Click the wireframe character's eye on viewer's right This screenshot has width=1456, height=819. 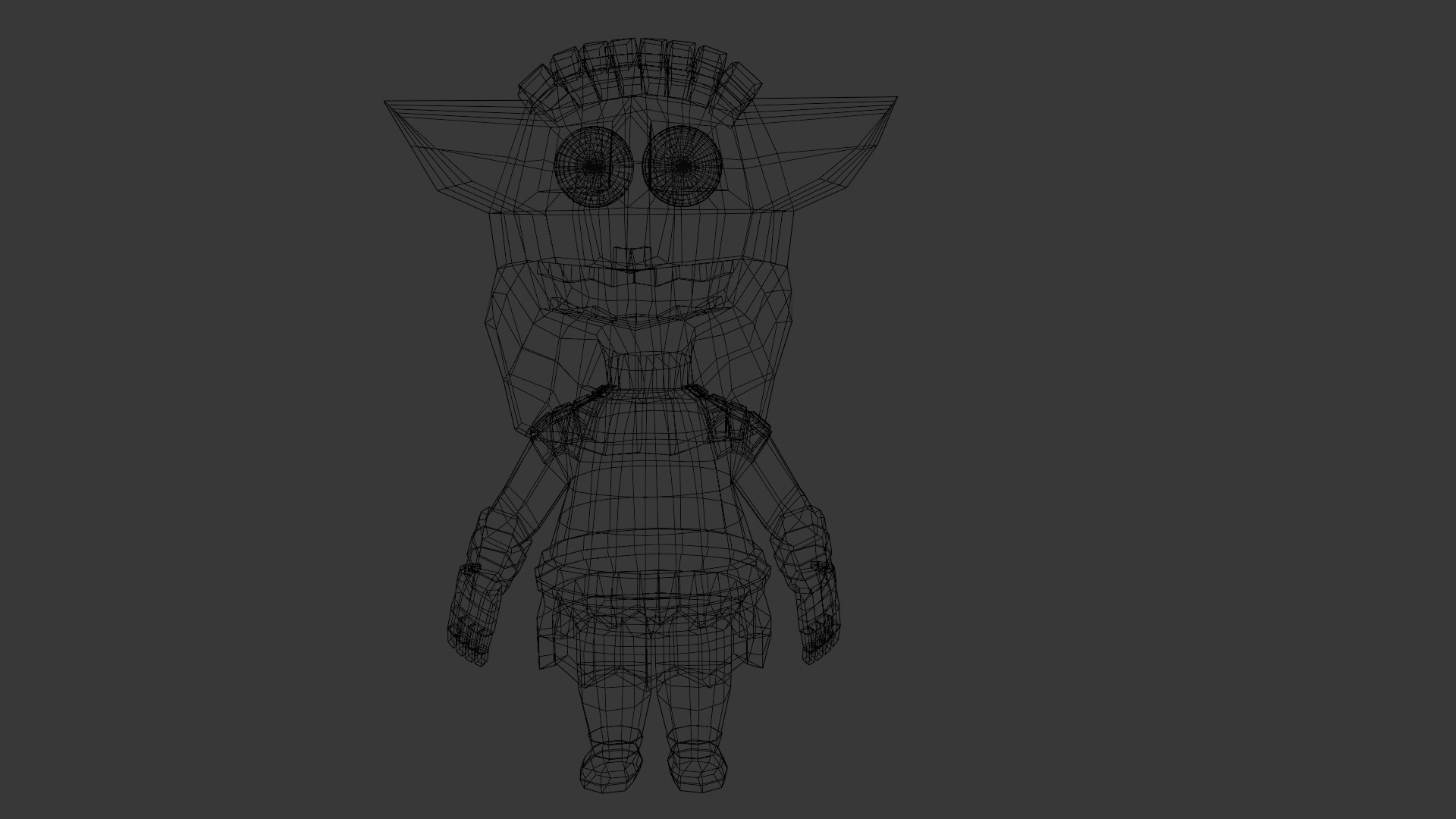(681, 166)
